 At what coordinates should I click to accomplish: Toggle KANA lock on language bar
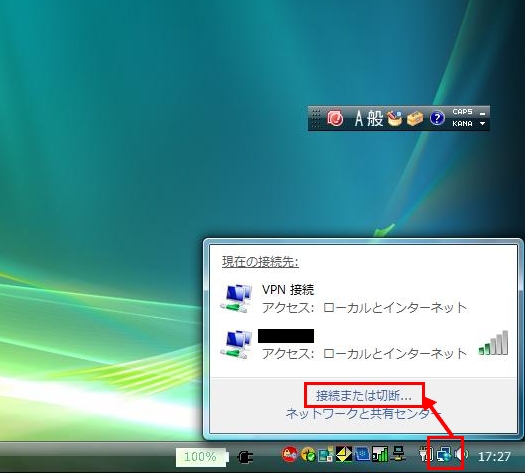462,124
